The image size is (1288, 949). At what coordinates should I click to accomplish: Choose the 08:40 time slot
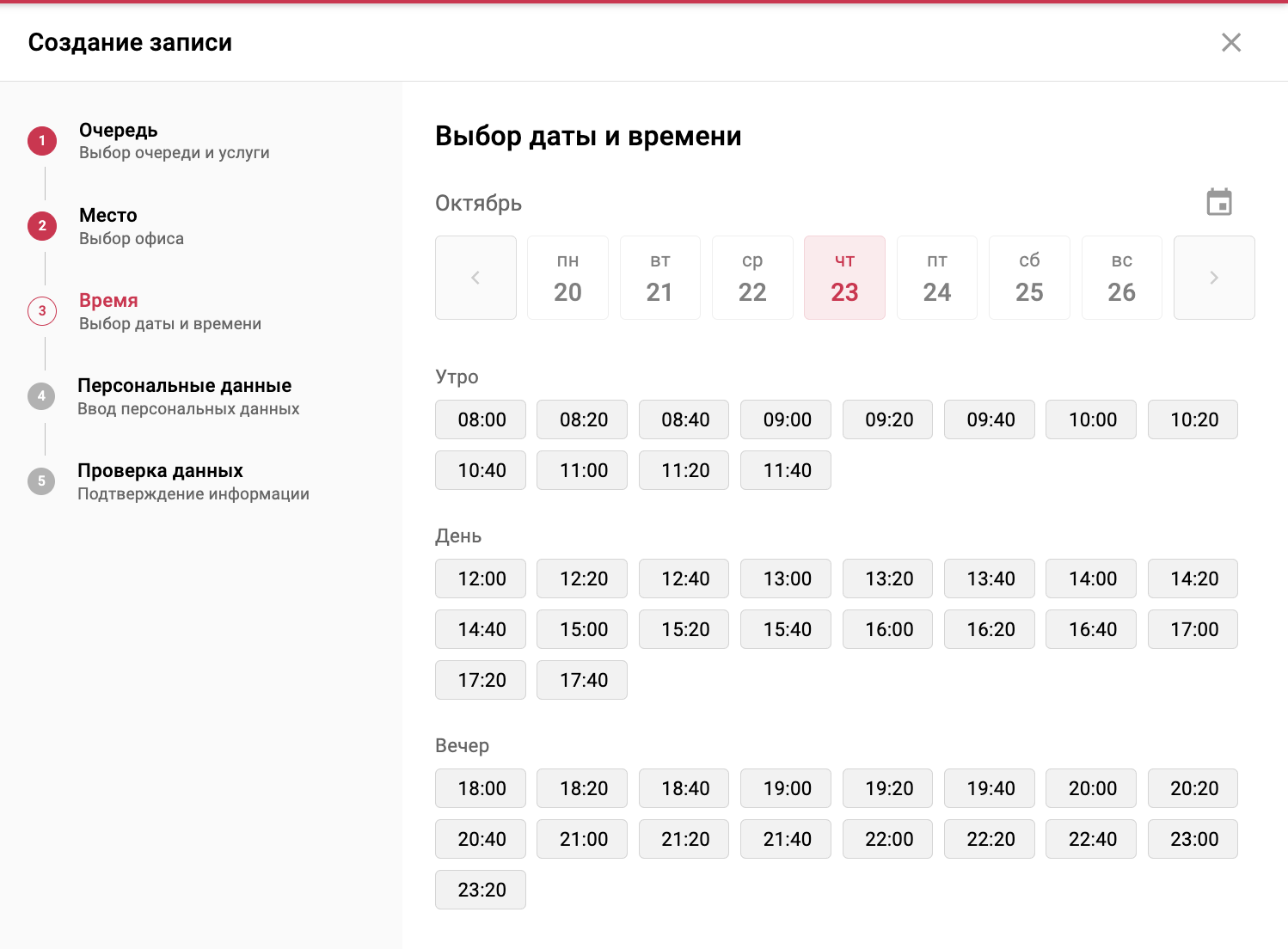click(684, 419)
